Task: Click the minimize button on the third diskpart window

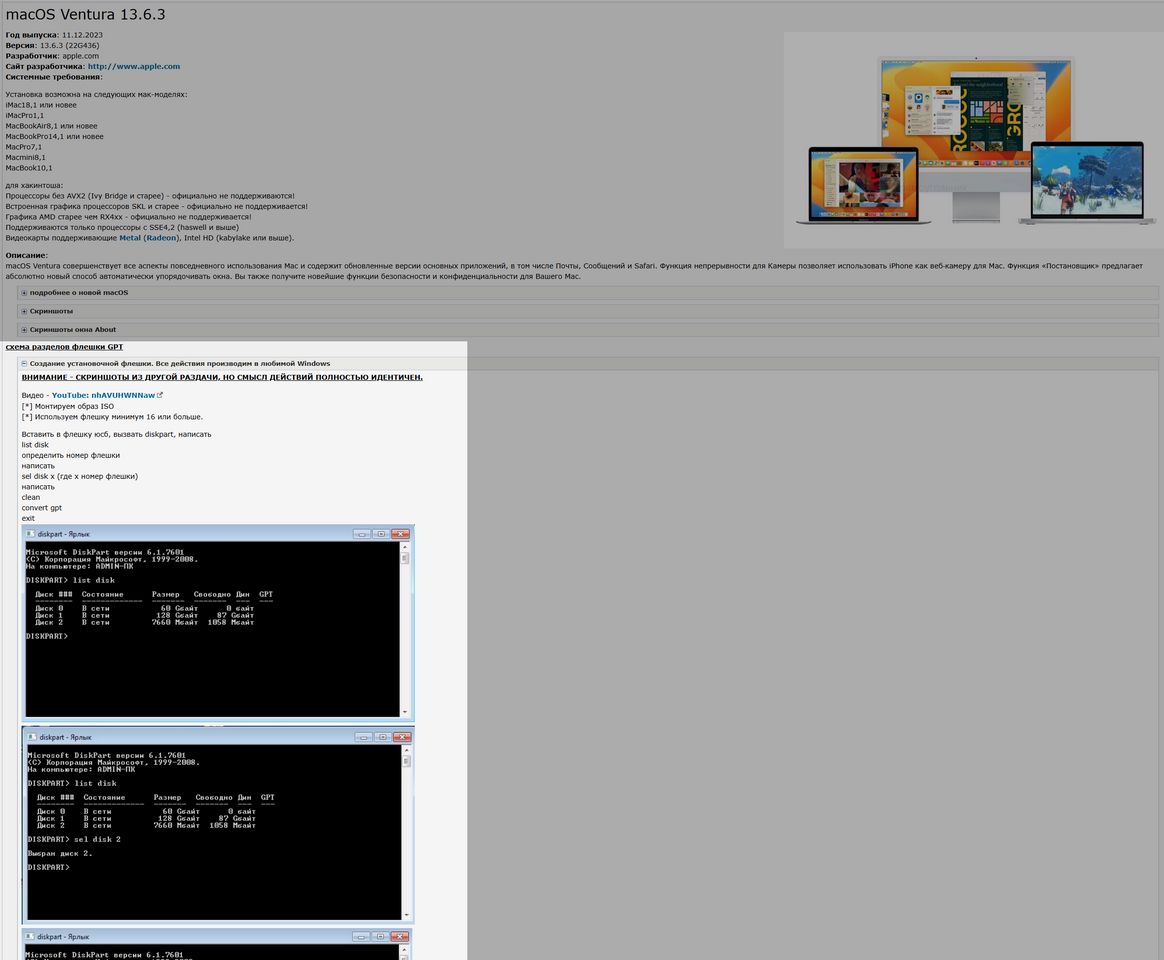Action: (360, 937)
